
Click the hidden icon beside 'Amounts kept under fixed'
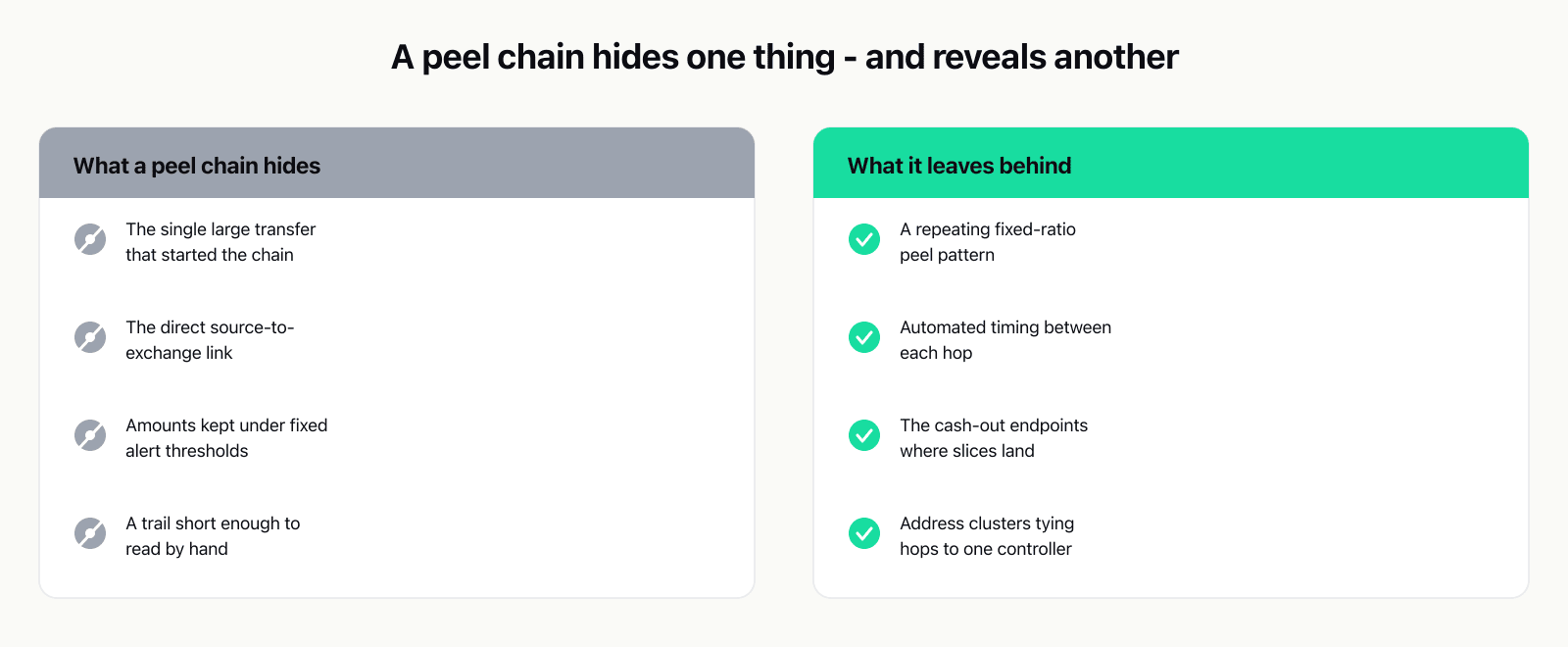point(90,435)
